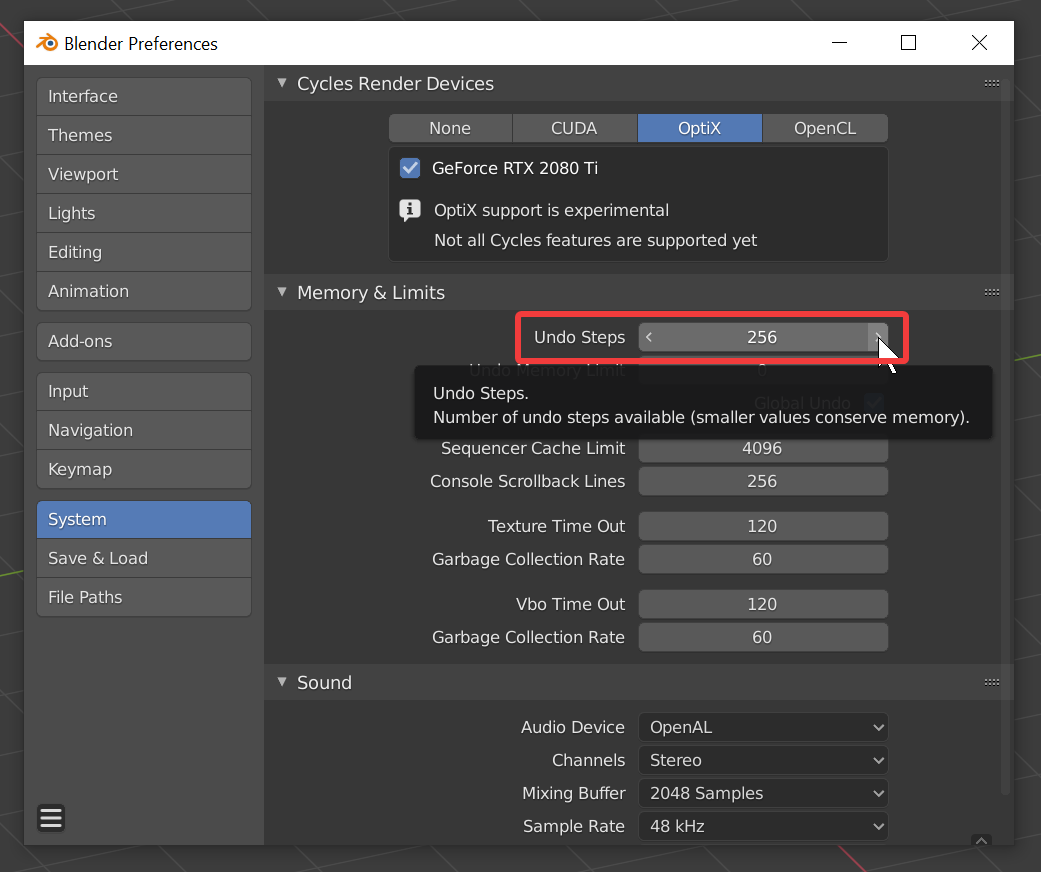
Task: Collapse the Cycles Render Devices panel
Action: [x=282, y=83]
